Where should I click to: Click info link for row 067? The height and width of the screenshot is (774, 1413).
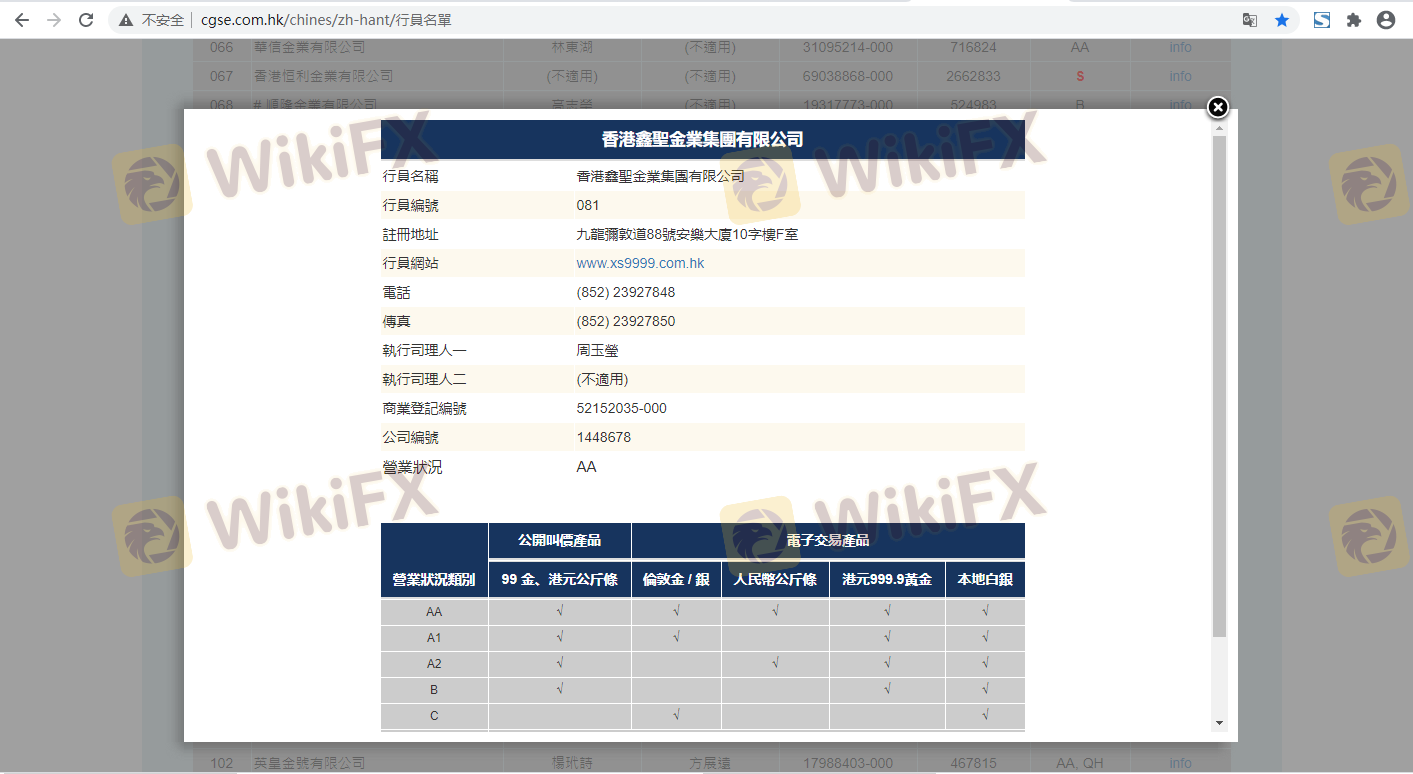coord(1180,76)
